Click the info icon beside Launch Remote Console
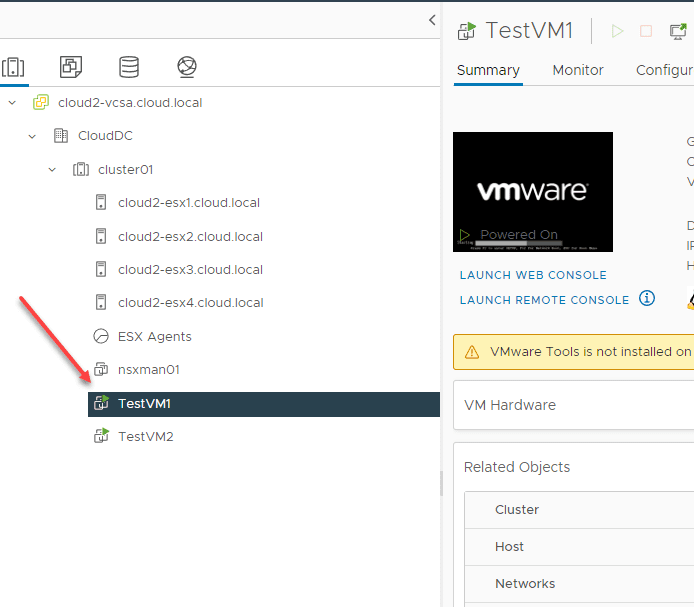Viewport: 694px width, 607px height. [x=647, y=298]
